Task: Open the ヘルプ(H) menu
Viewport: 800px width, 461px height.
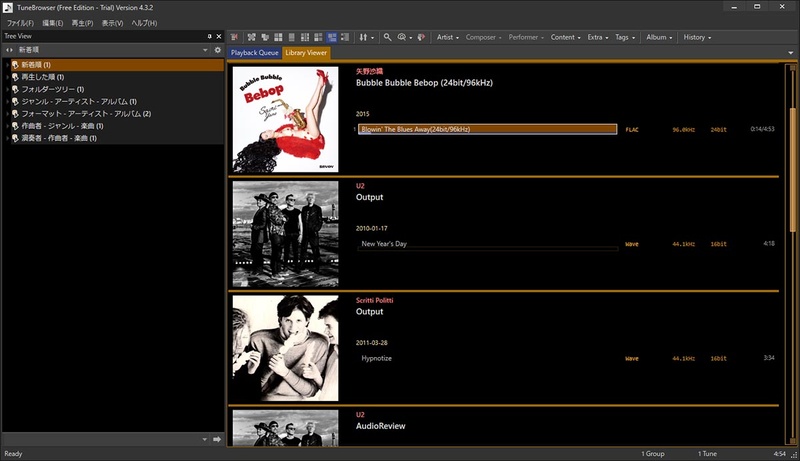Action: point(144,23)
